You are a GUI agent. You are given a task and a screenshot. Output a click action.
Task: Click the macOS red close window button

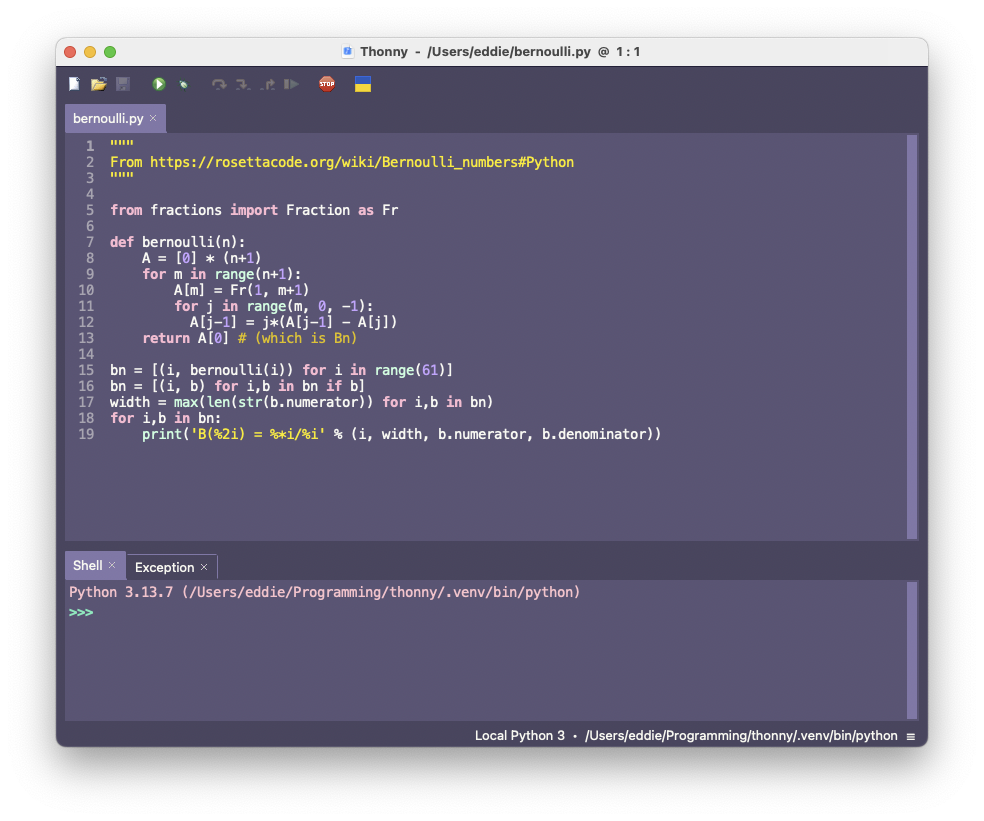coord(70,52)
